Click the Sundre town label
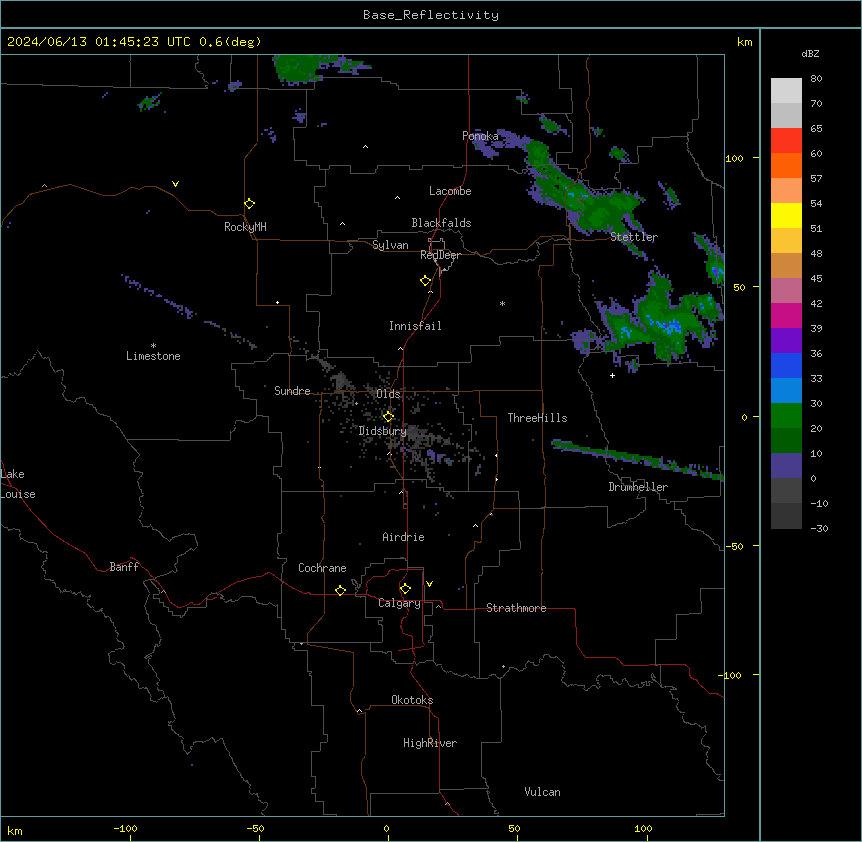This screenshot has width=862, height=842. [292, 391]
